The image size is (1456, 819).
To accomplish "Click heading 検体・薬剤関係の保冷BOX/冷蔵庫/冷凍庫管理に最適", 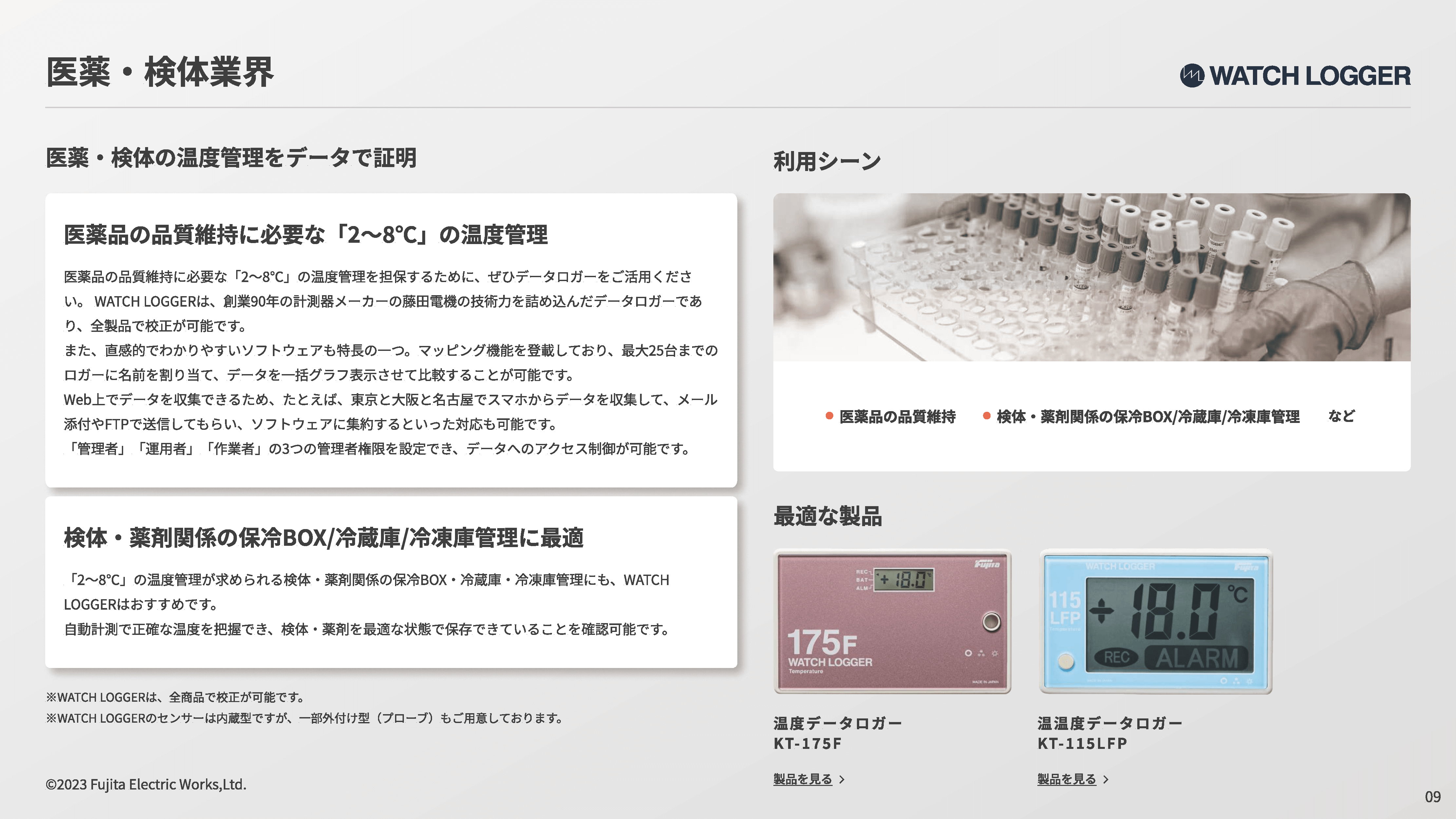I will pyautogui.click(x=323, y=538).
